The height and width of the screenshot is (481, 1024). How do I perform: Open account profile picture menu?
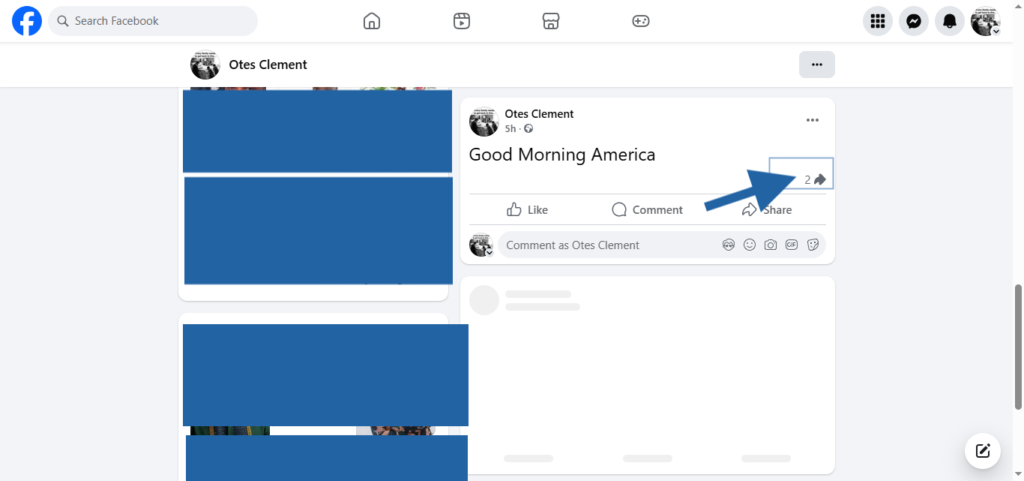(985, 21)
